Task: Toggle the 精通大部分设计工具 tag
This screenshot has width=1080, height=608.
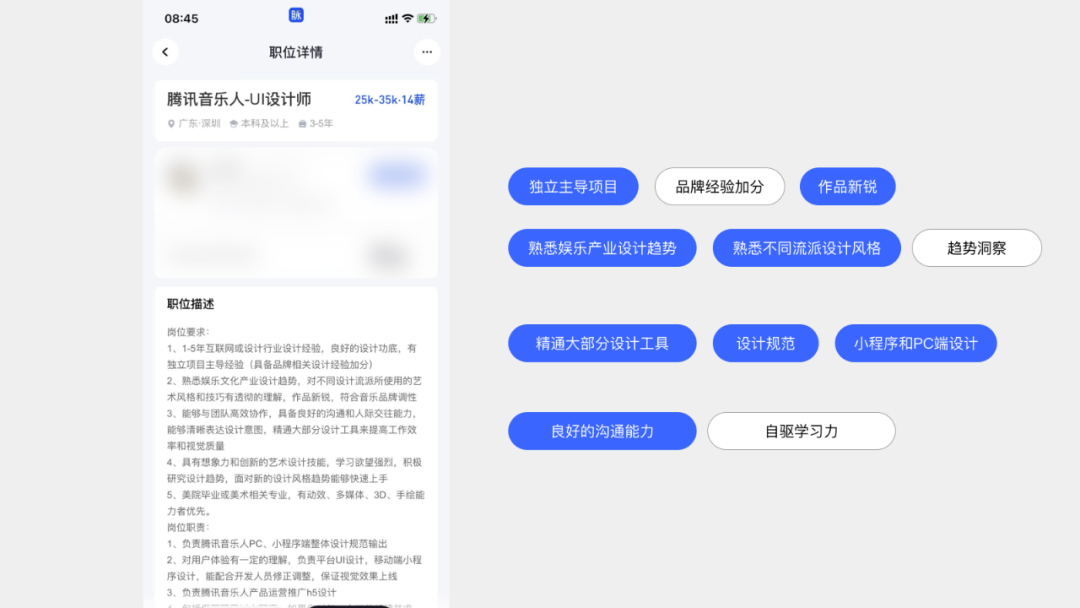Action: 602,343
